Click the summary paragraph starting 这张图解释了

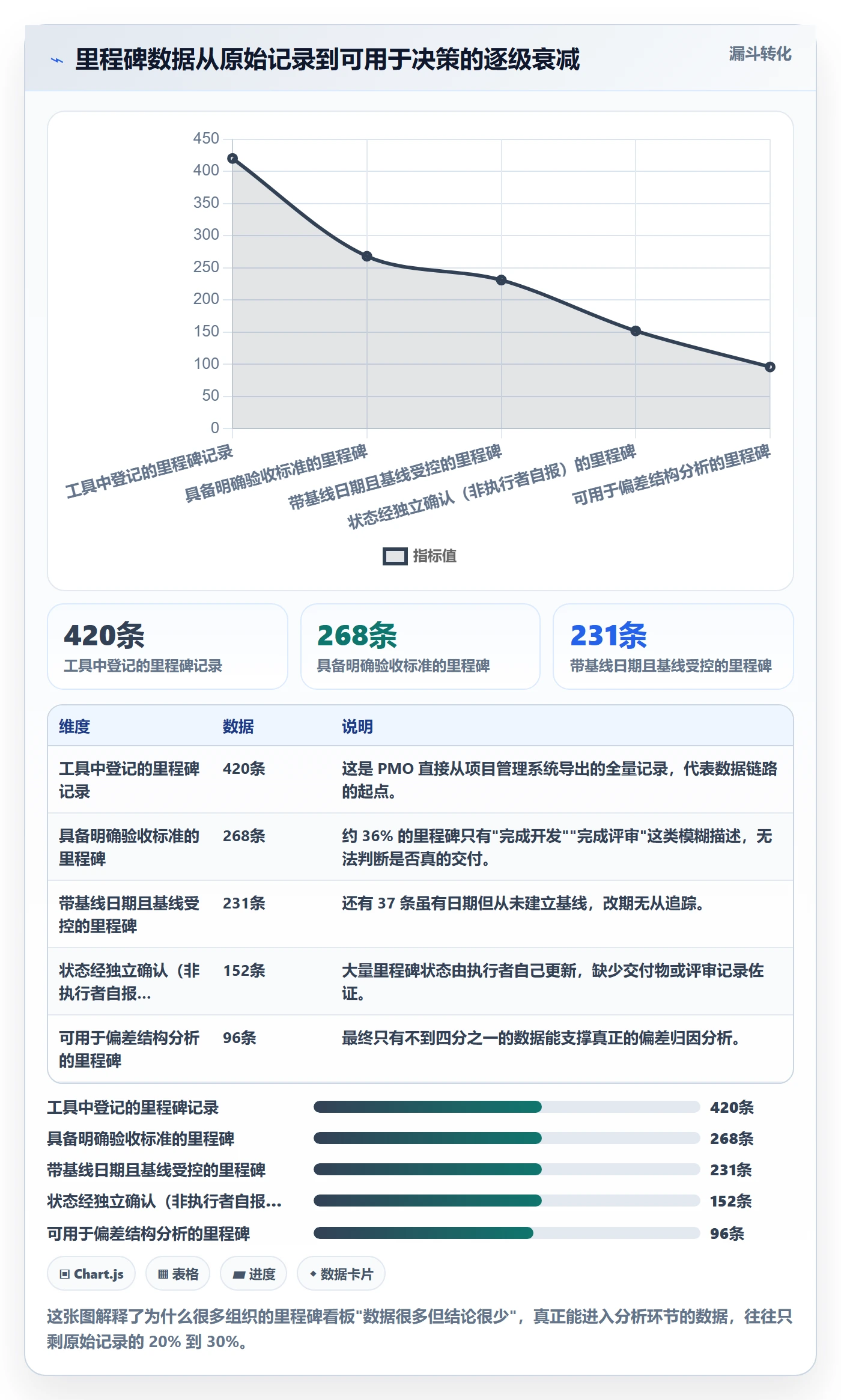pyautogui.click(x=420, y=1328)
